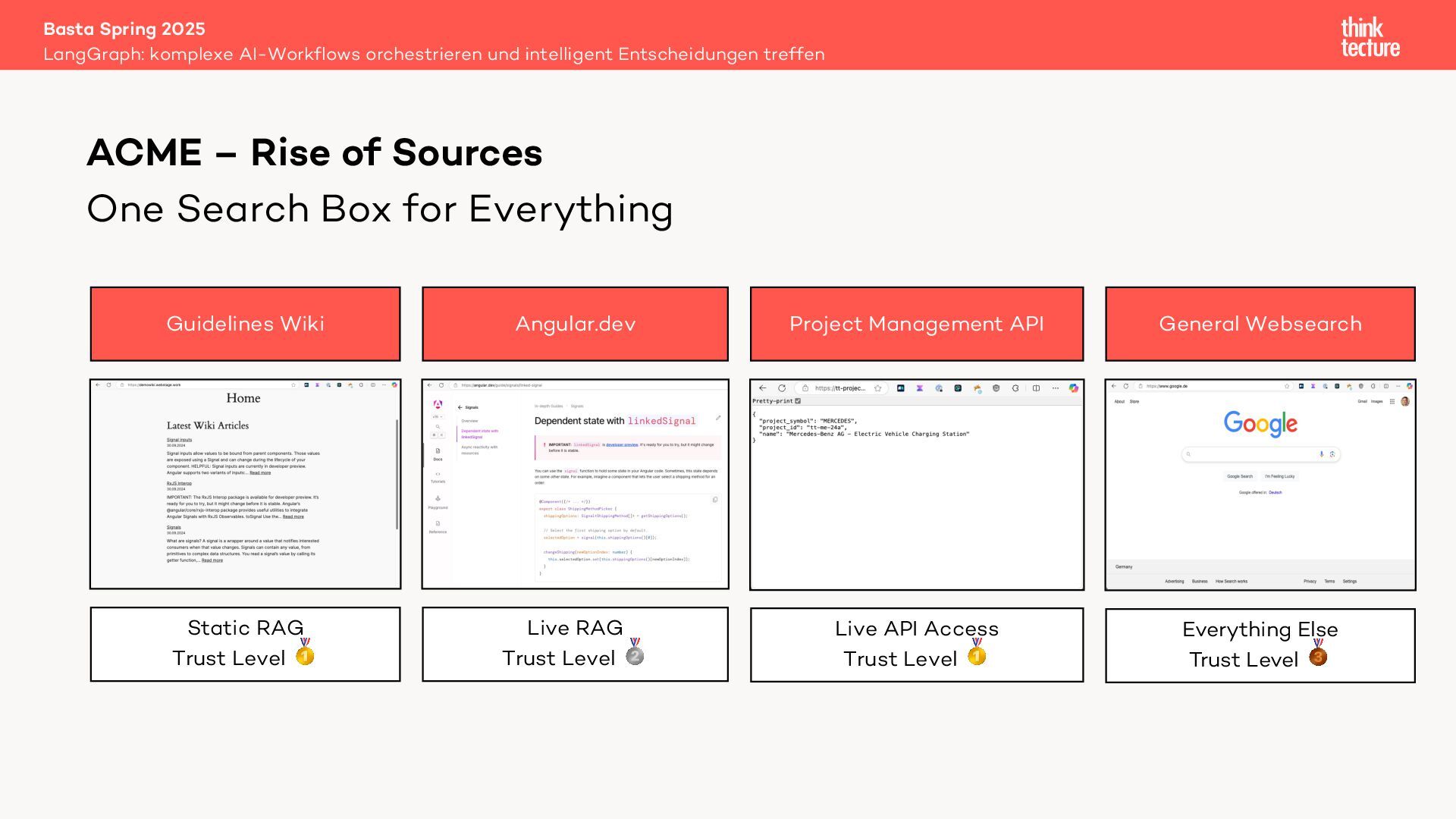Click the copy code icon in Angular snippet

coord(714,500)
